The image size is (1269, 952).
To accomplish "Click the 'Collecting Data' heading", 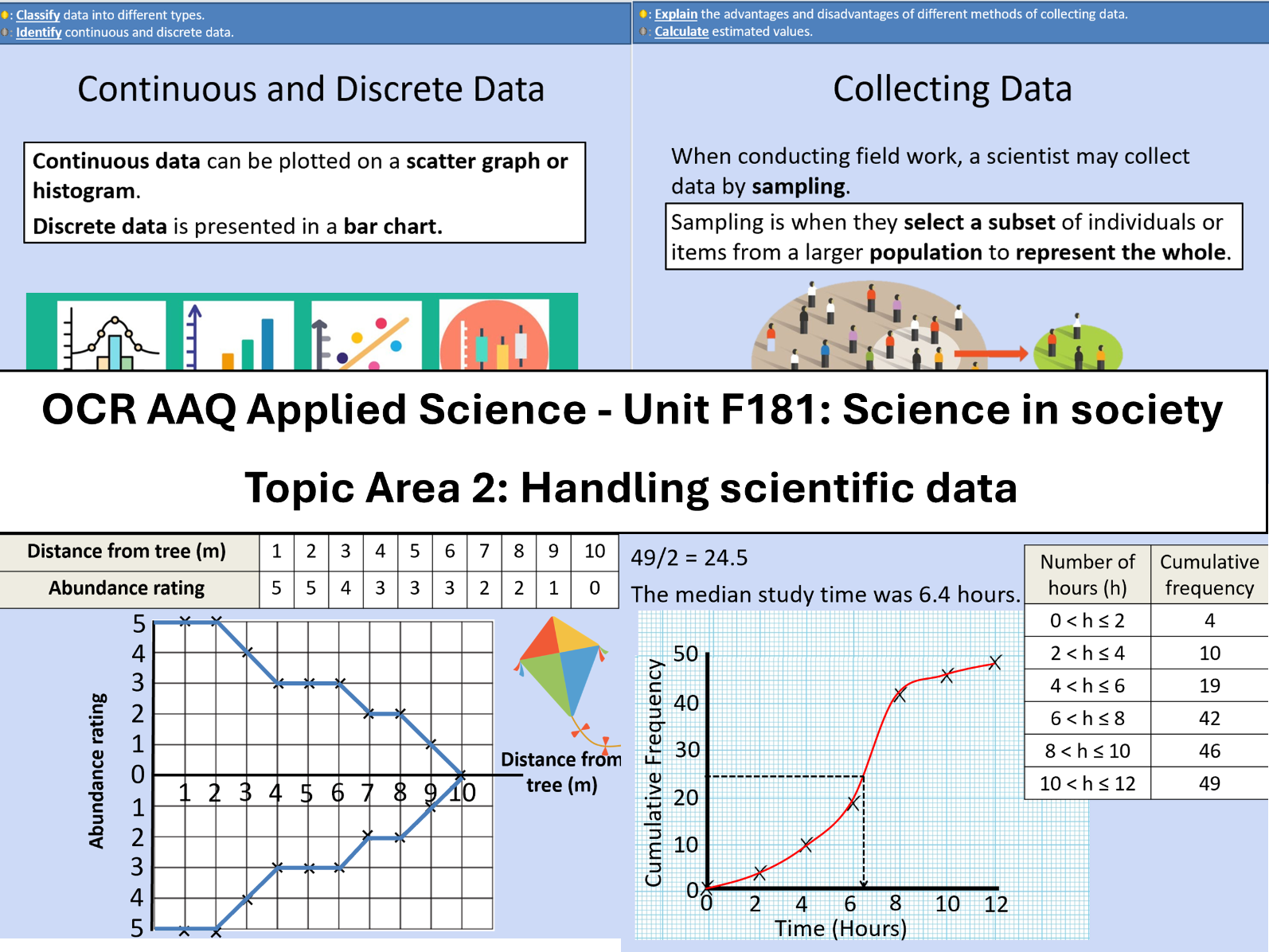I will (952, 89).
